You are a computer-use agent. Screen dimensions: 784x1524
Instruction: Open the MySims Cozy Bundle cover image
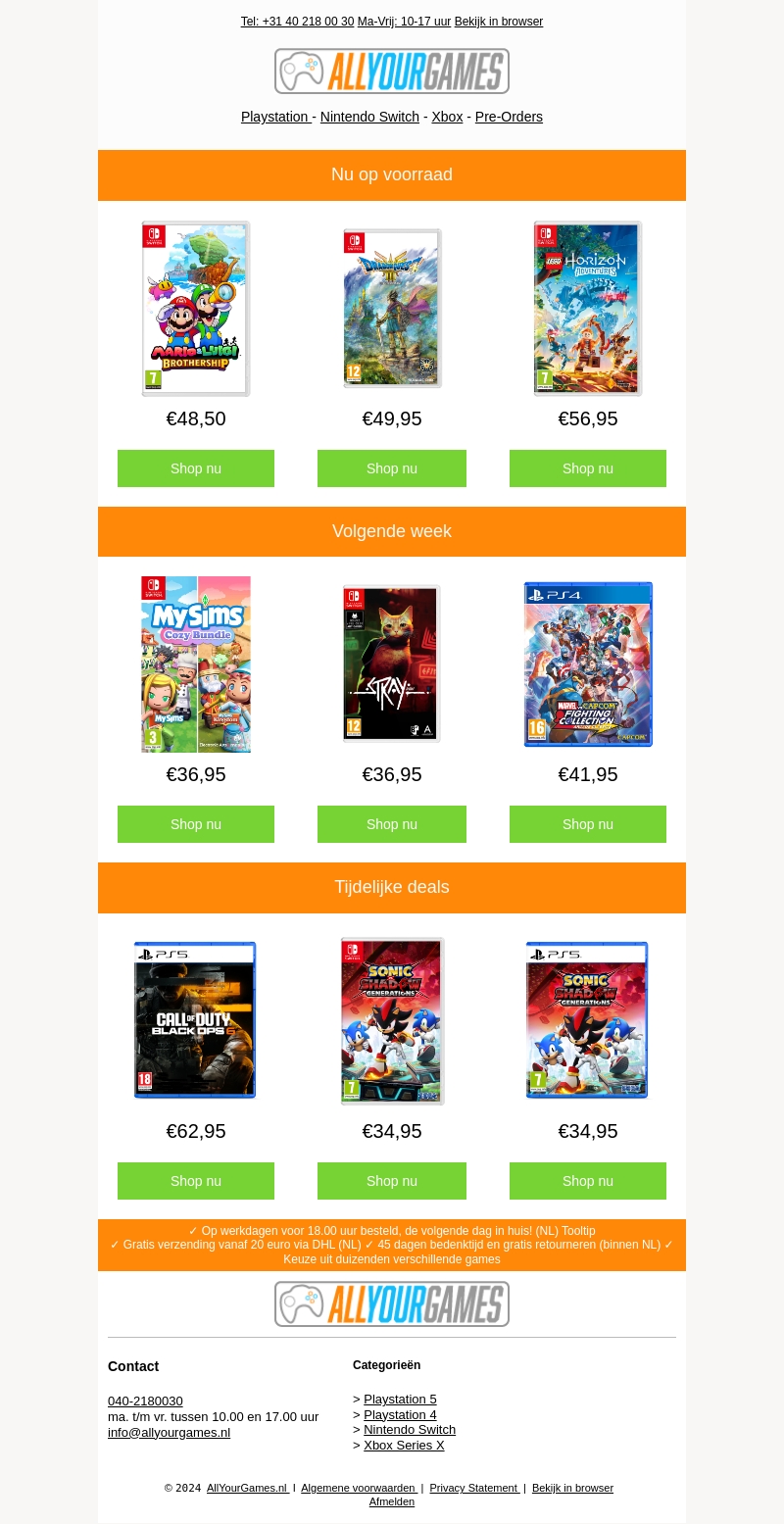(196, 664)
